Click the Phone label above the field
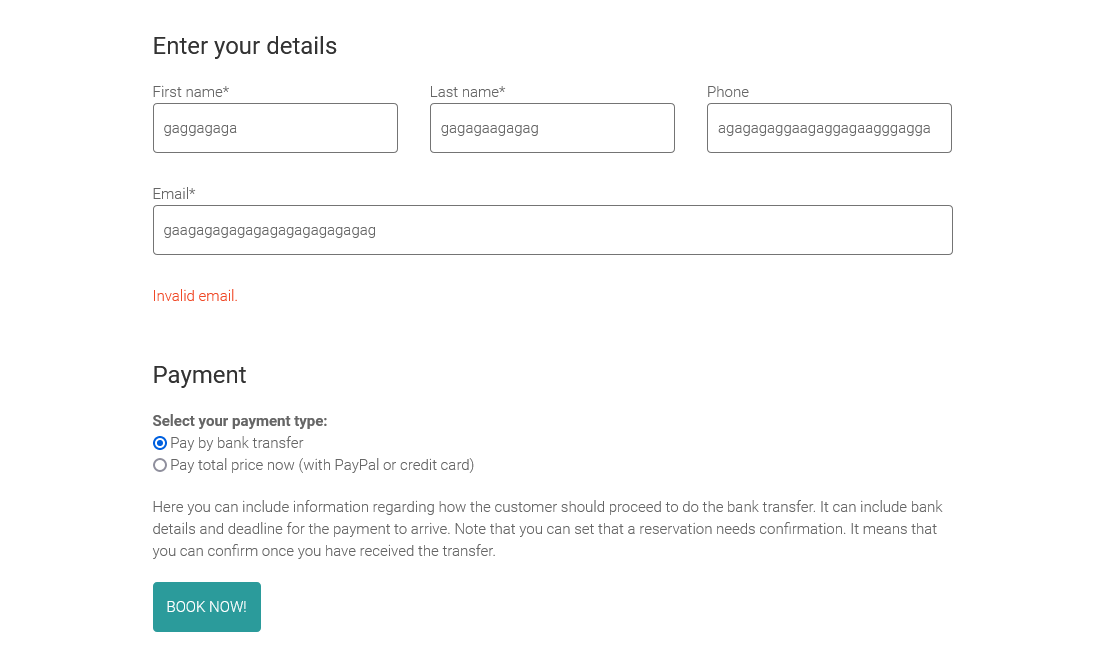Image resolution: width=1113 pixels, height=651 pixels. point(728,92)
